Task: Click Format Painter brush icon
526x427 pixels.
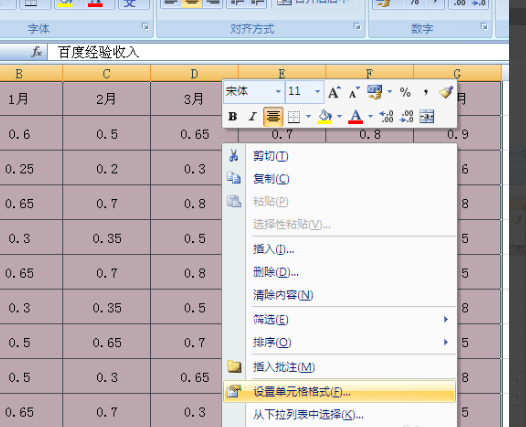Action: pos(446,92)
